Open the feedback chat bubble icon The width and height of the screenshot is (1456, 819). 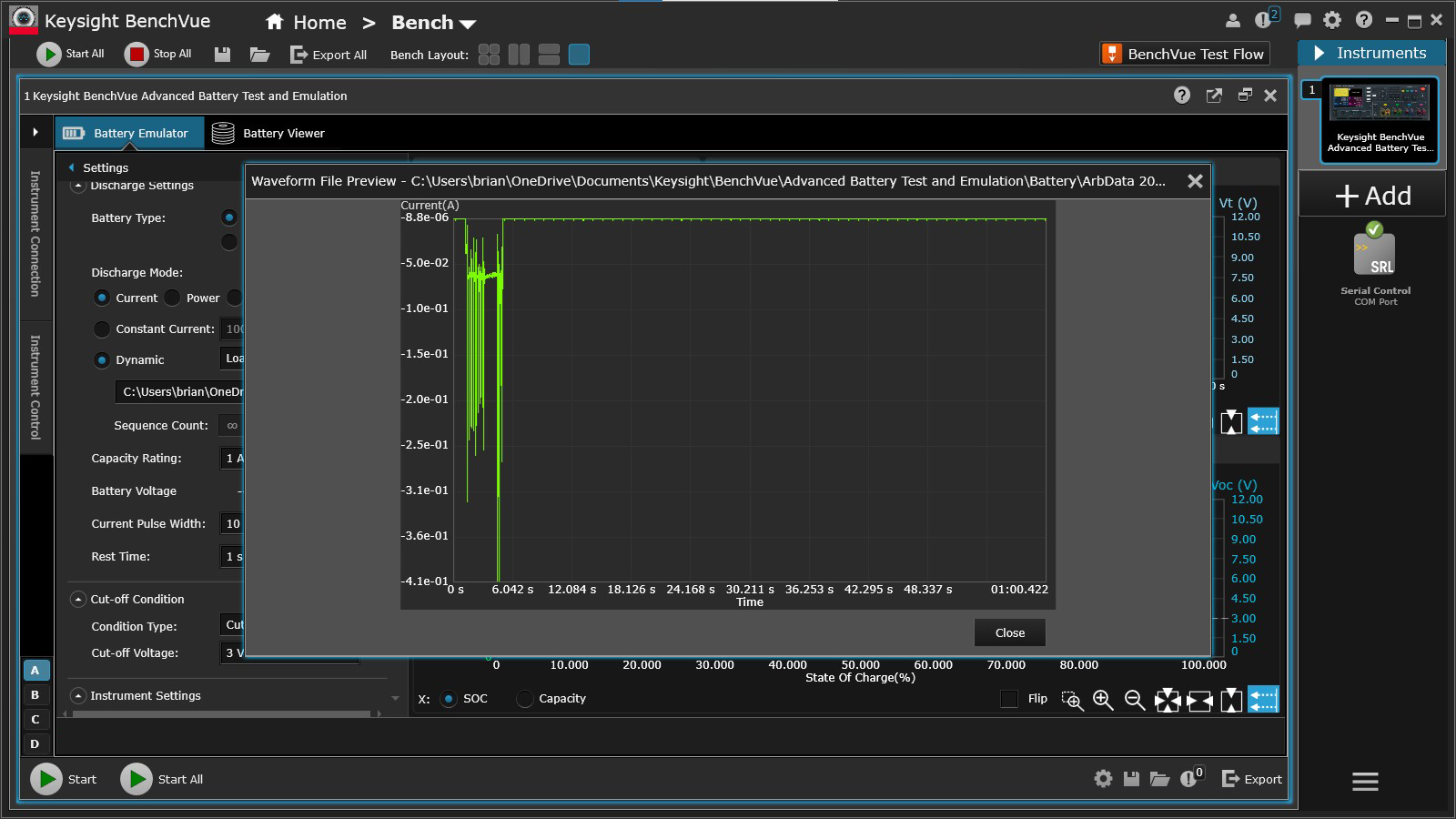1302,20
